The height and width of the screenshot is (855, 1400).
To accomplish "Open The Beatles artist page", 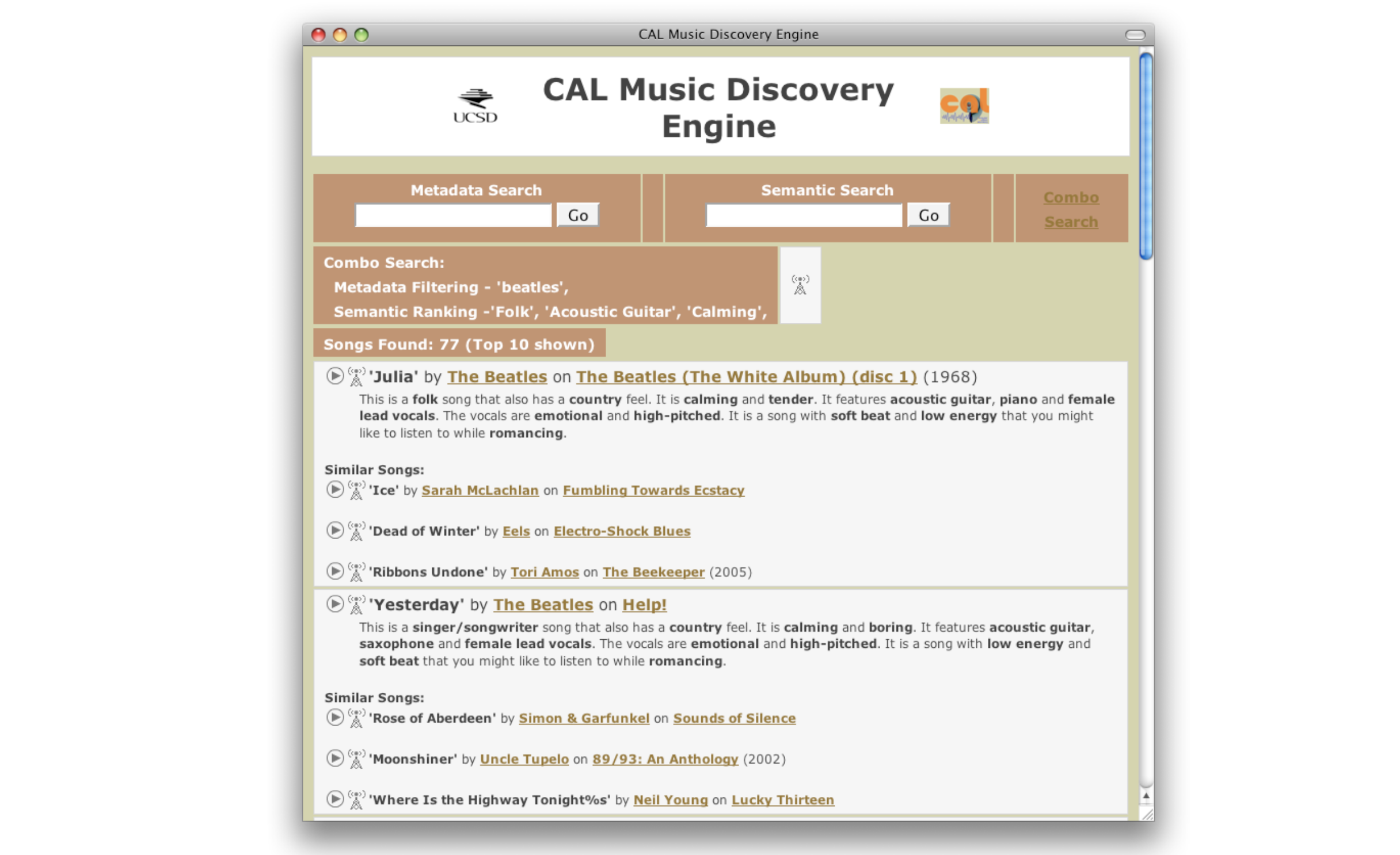I will tap(497, 376).
